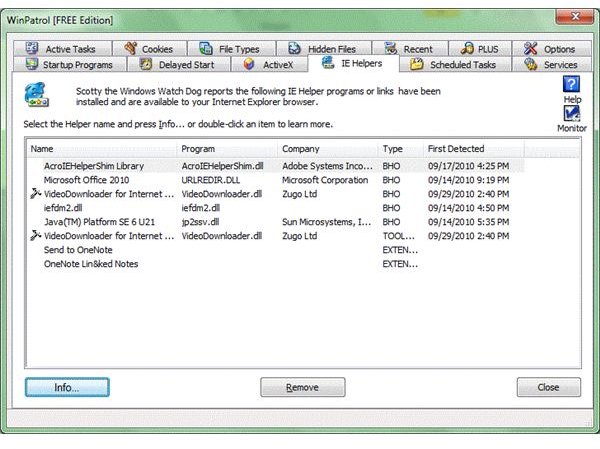Select the Recent tab
Screen dimensions: 600x449
[x=410, y=49]
